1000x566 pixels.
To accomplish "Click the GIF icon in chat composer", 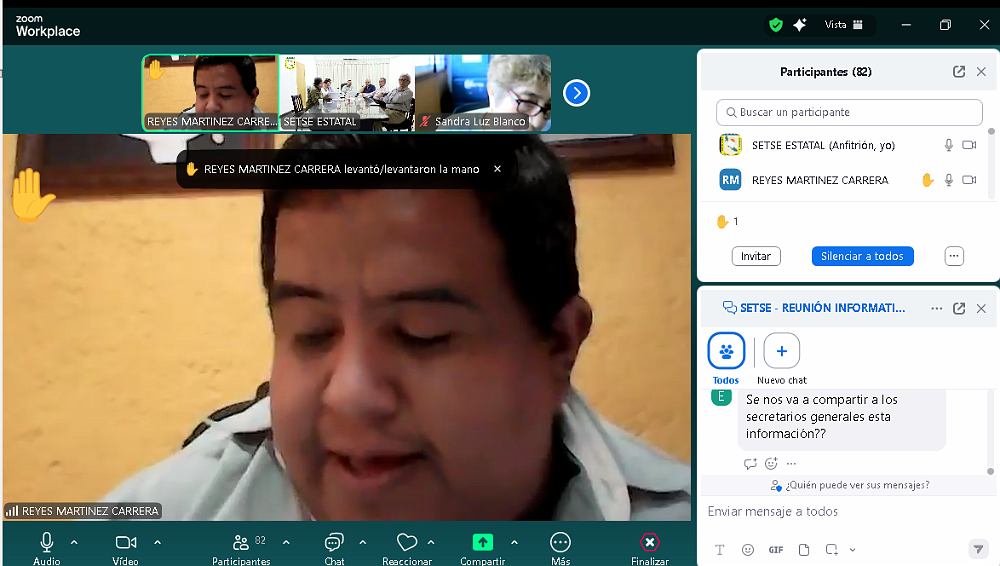I will click(776, 550).
